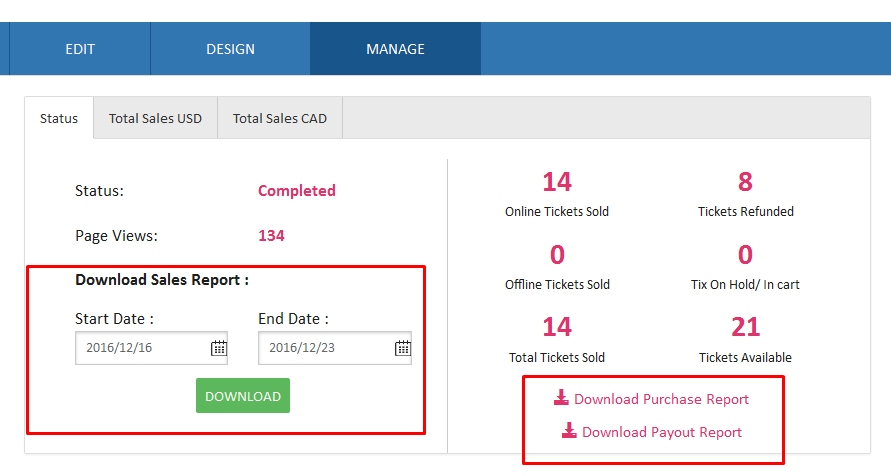This screenshot has height=476, width=891.
Task: Click the download icon beside Purchase Report
Action: click(561, 398)
